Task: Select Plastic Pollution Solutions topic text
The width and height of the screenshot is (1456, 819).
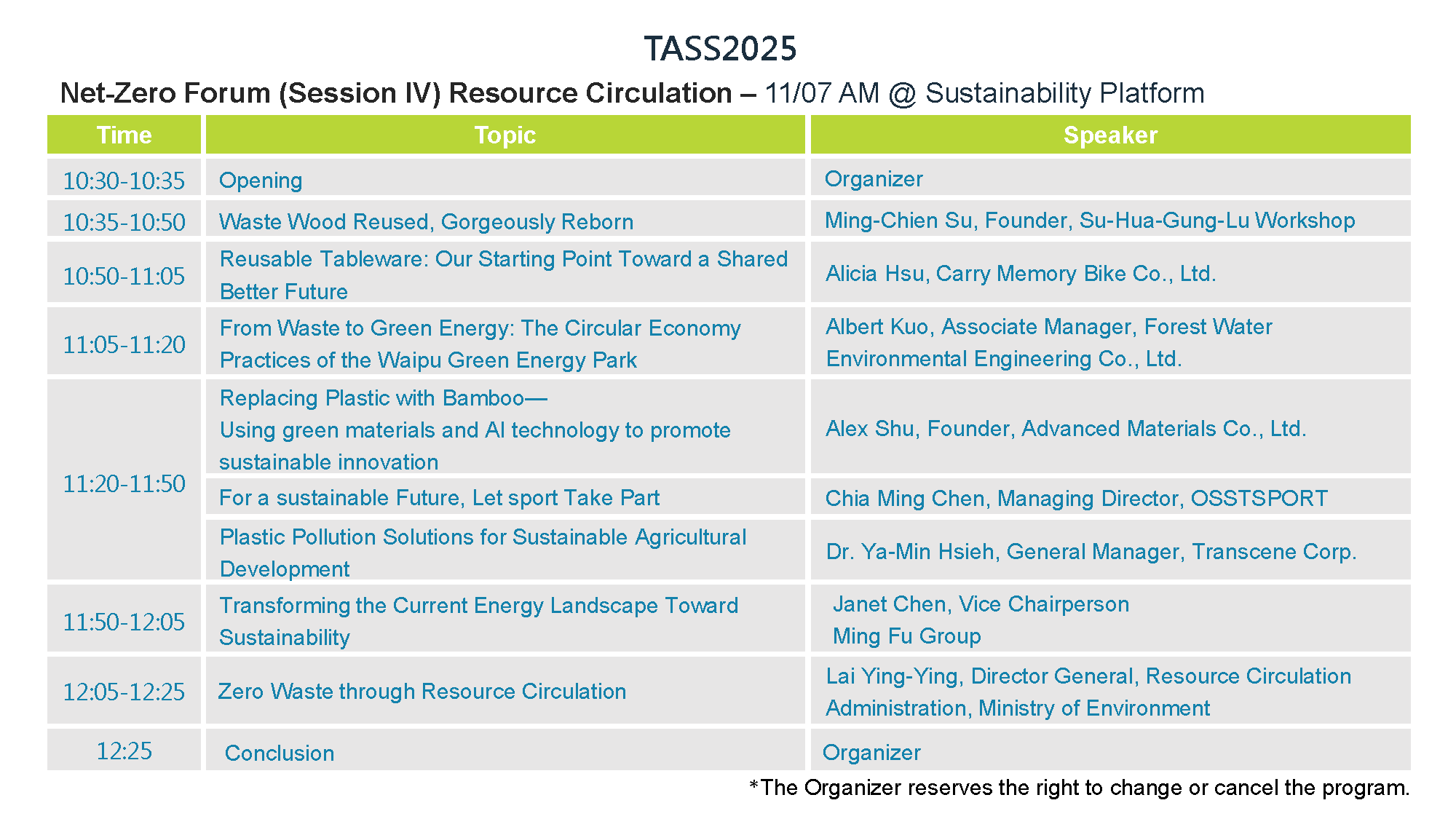Action: click(x=483, y=553)
